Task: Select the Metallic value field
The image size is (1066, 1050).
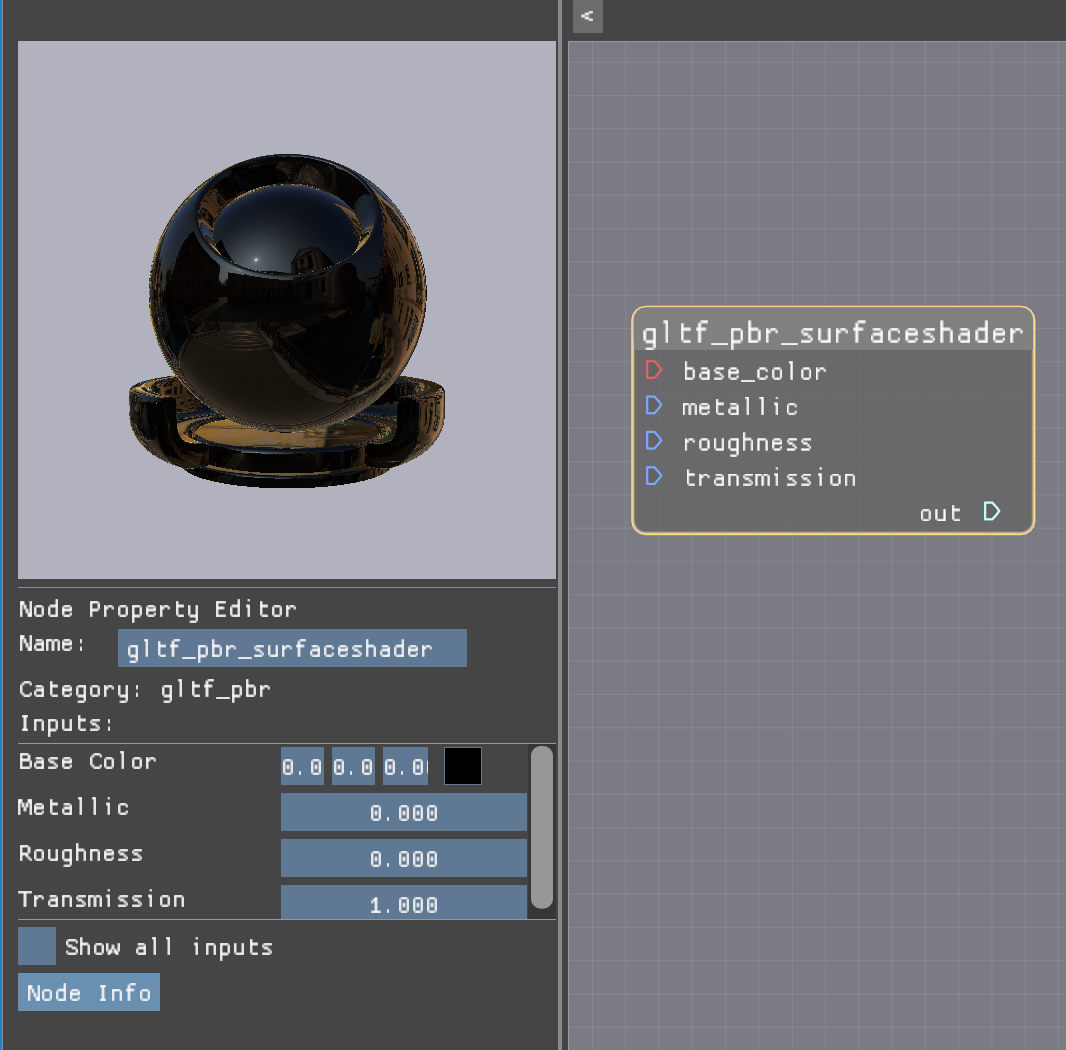Action: pyautogui.click(x=403, y=812)
